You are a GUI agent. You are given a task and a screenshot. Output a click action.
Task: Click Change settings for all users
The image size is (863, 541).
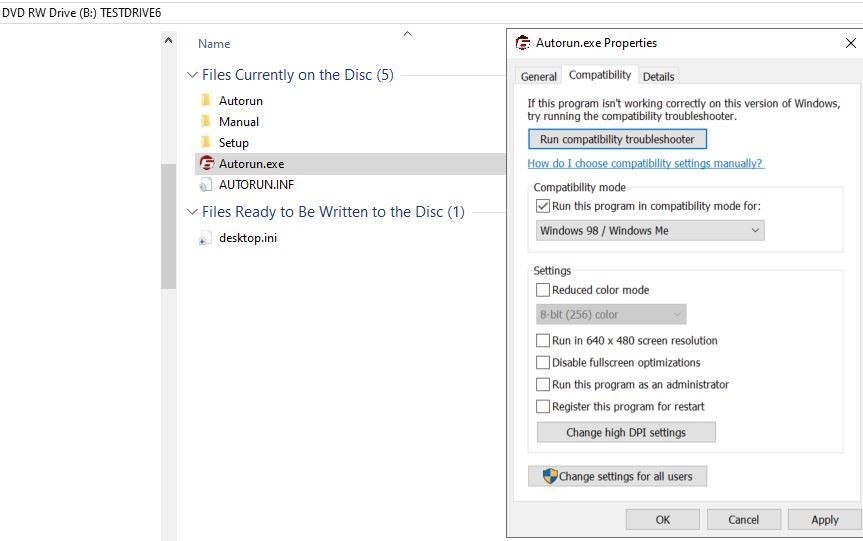click(x=617, y=476)
